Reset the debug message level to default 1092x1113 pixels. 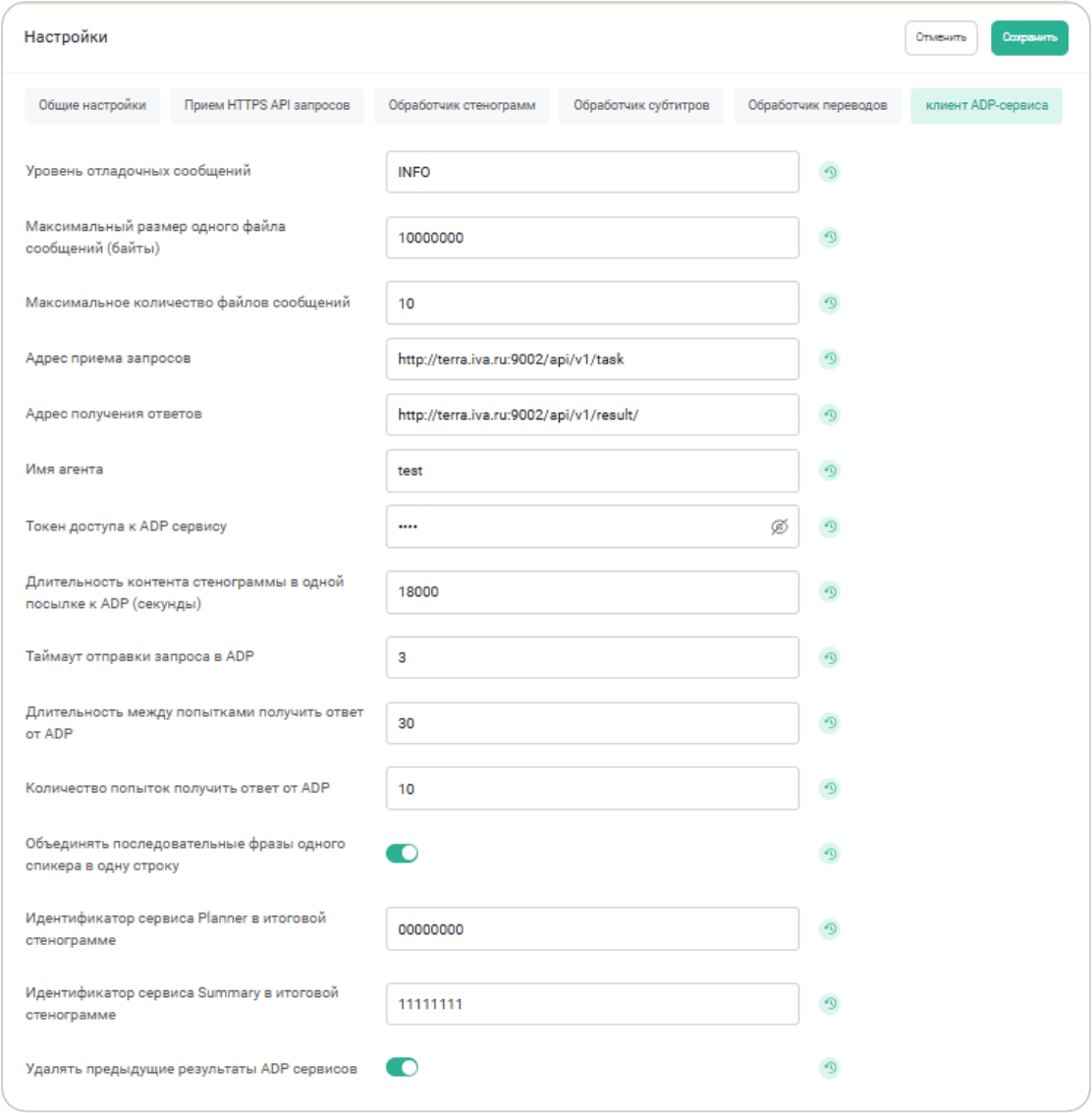830,172
